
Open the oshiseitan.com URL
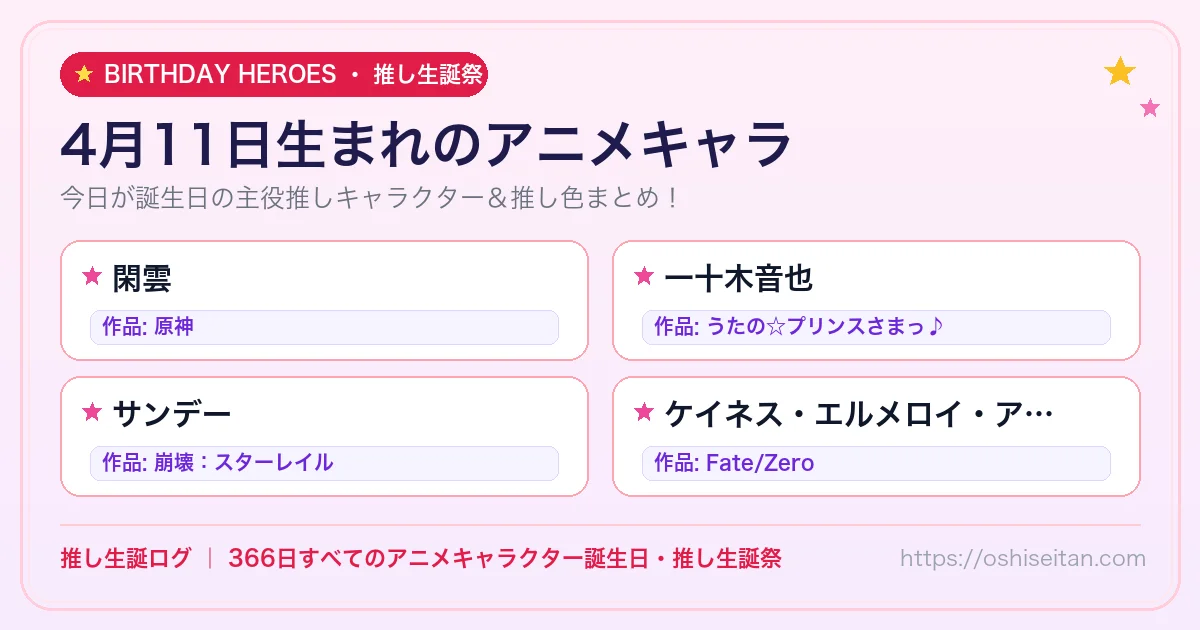(1023, 558)
